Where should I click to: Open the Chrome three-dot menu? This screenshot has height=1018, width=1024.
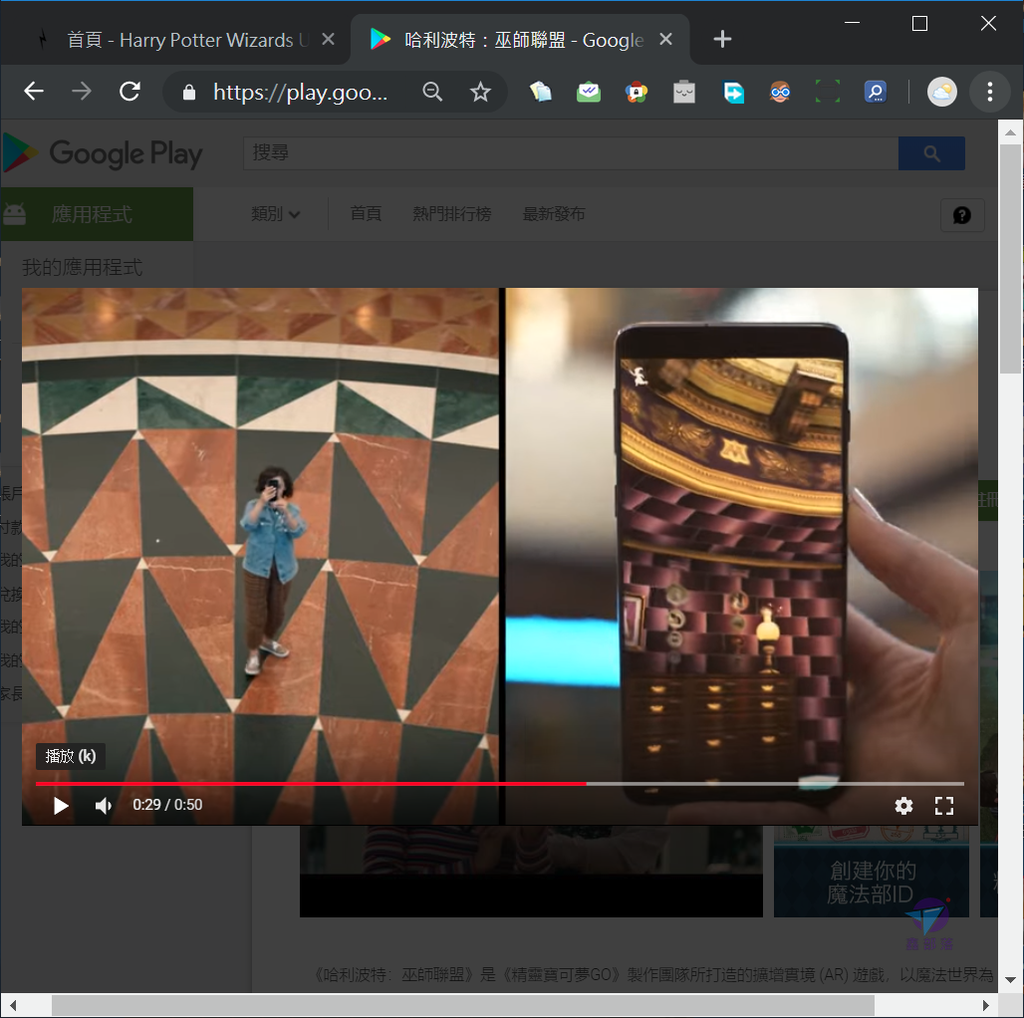990,92
